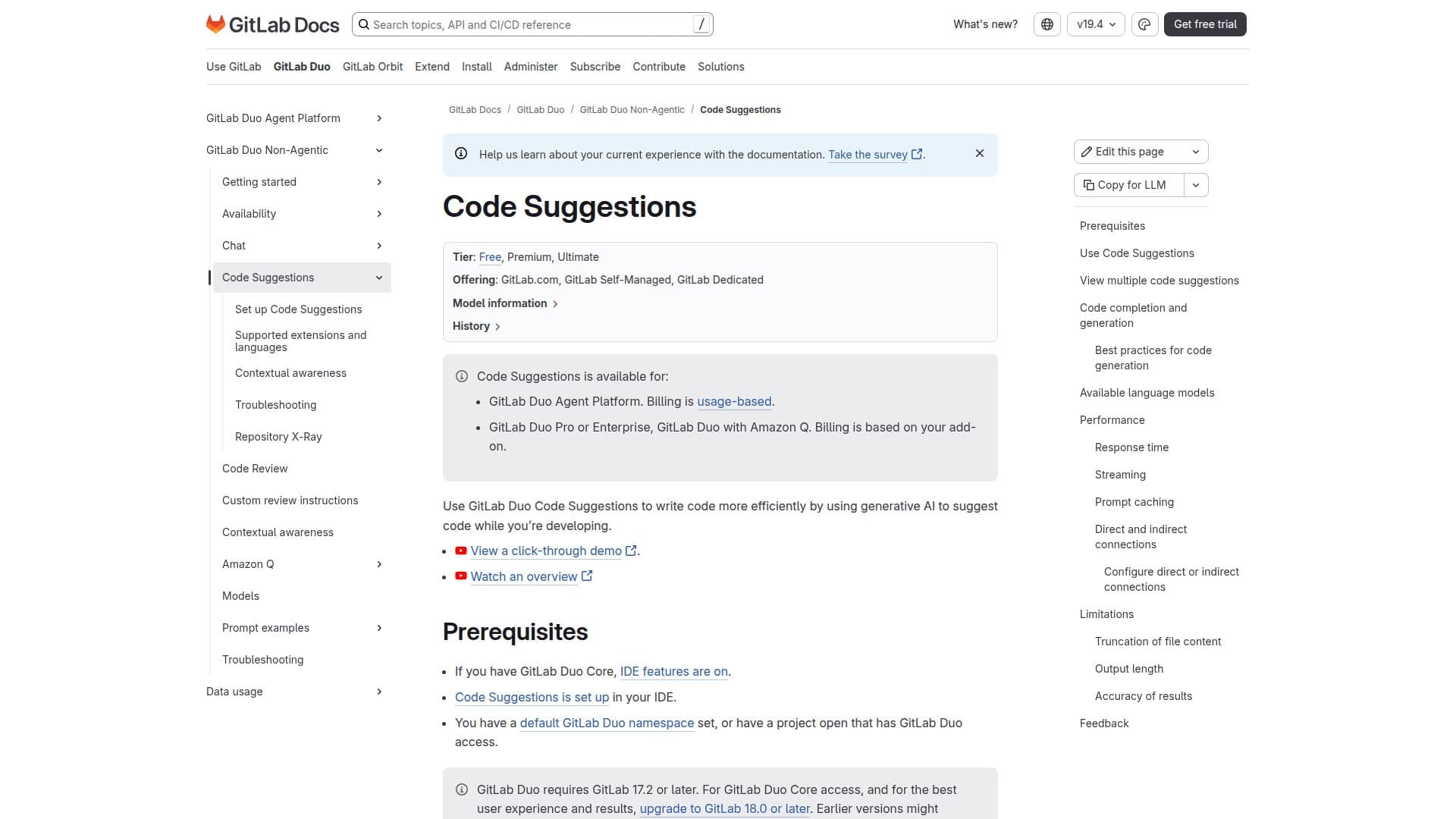Collapse the Code Suggestions sidebar chevron

[x=379, y=278]
